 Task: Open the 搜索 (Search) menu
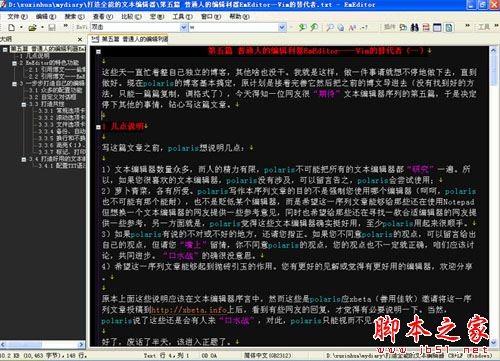point(74,16)
